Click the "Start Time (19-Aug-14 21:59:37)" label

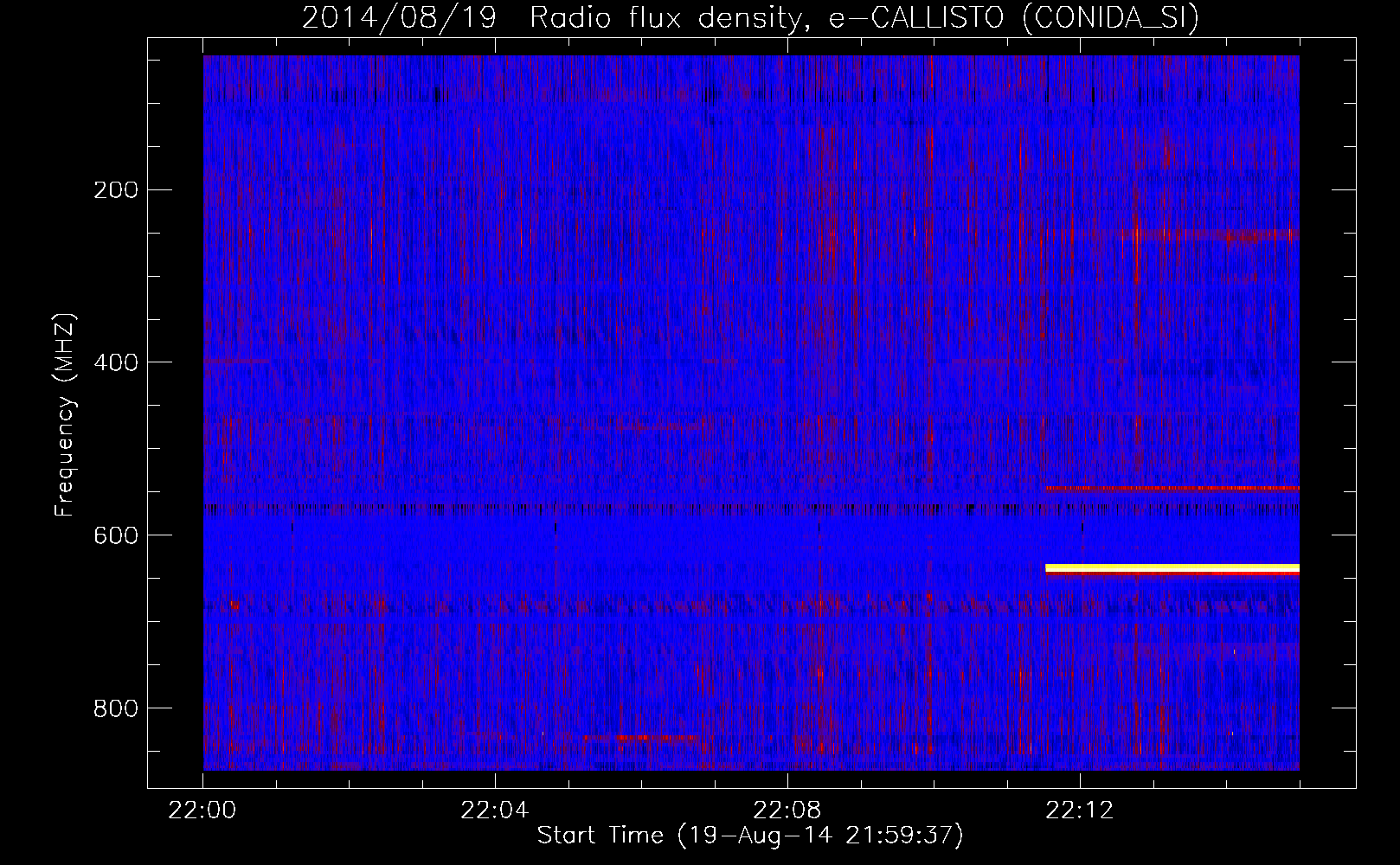[x=750, y=836]
